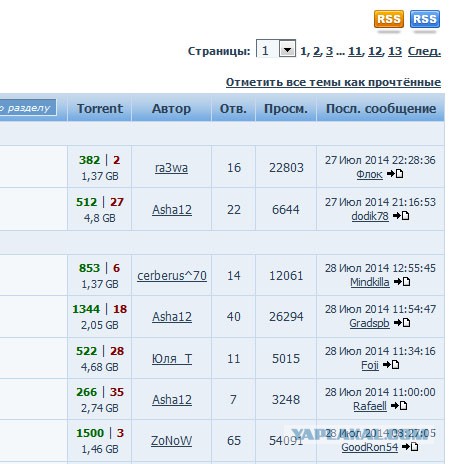View profile of author ZoNoW
Screen dimensions: 454x464
pyautogui.click(x=172, y=441)
